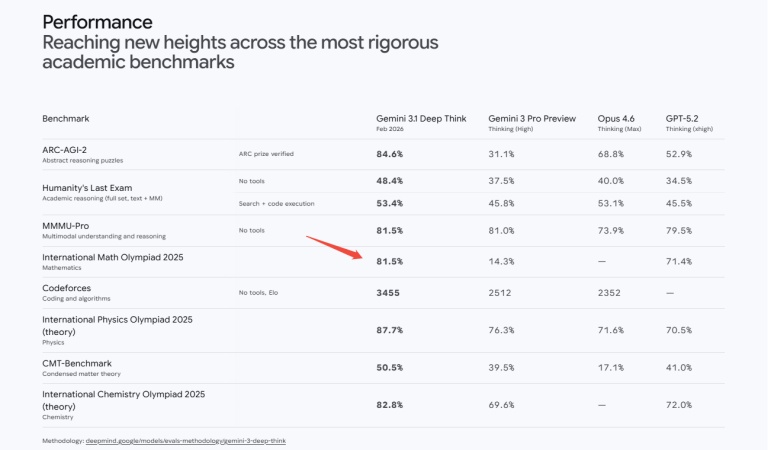Screen dimensions: 771x450
Task: Select the 17.1% score
Action: click(x=611, y=368)
